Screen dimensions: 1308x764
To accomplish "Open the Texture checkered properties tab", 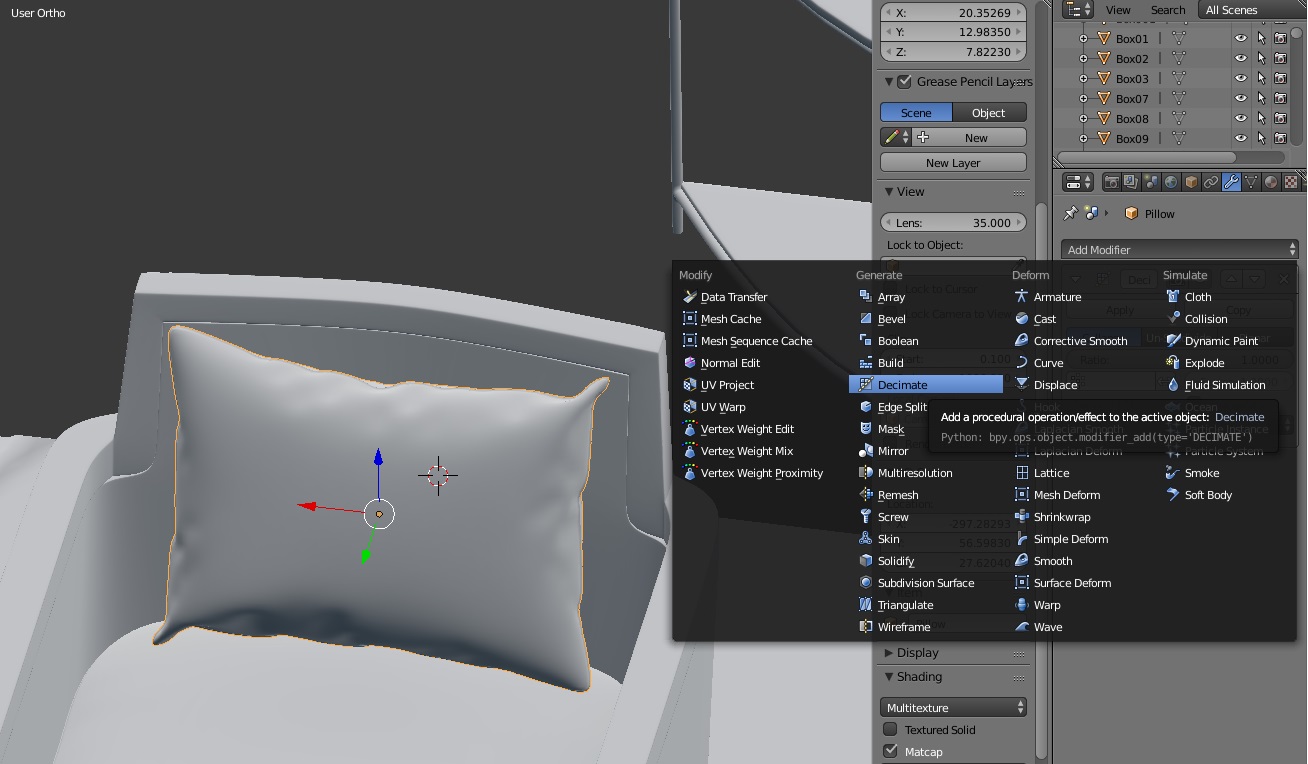I will pos(1293,182).
